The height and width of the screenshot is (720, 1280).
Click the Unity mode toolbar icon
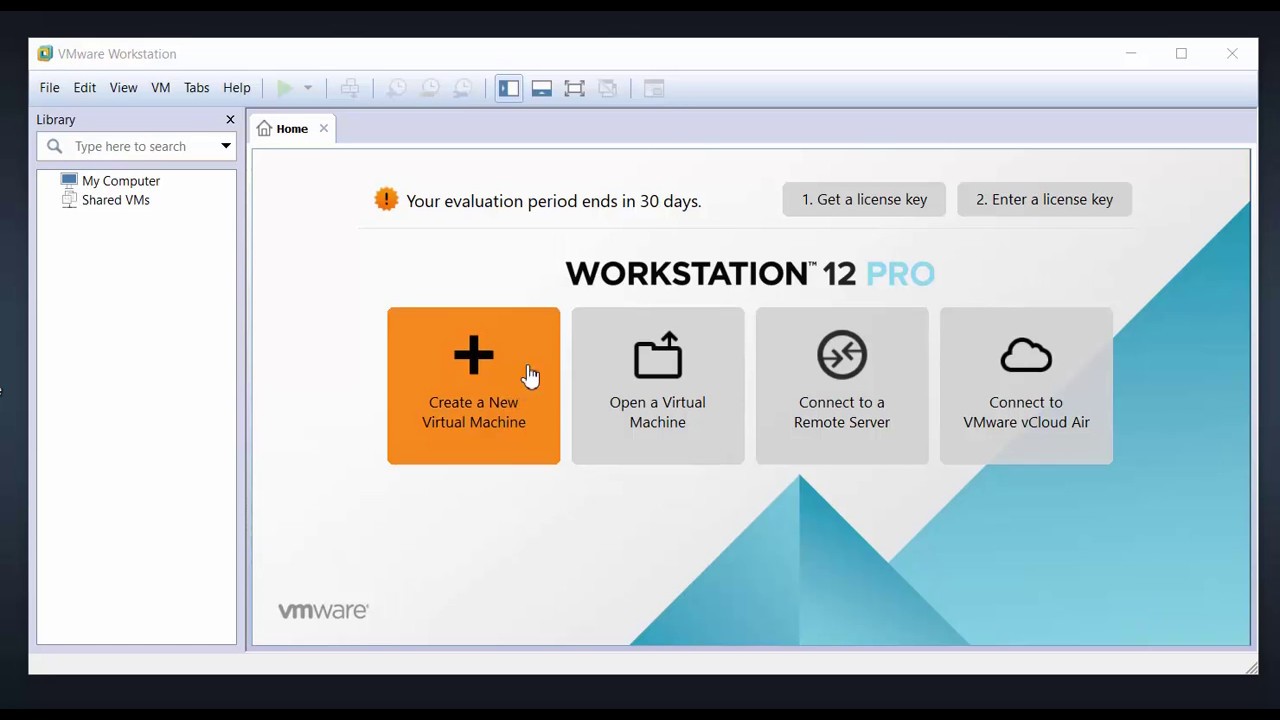coord(608,88)
